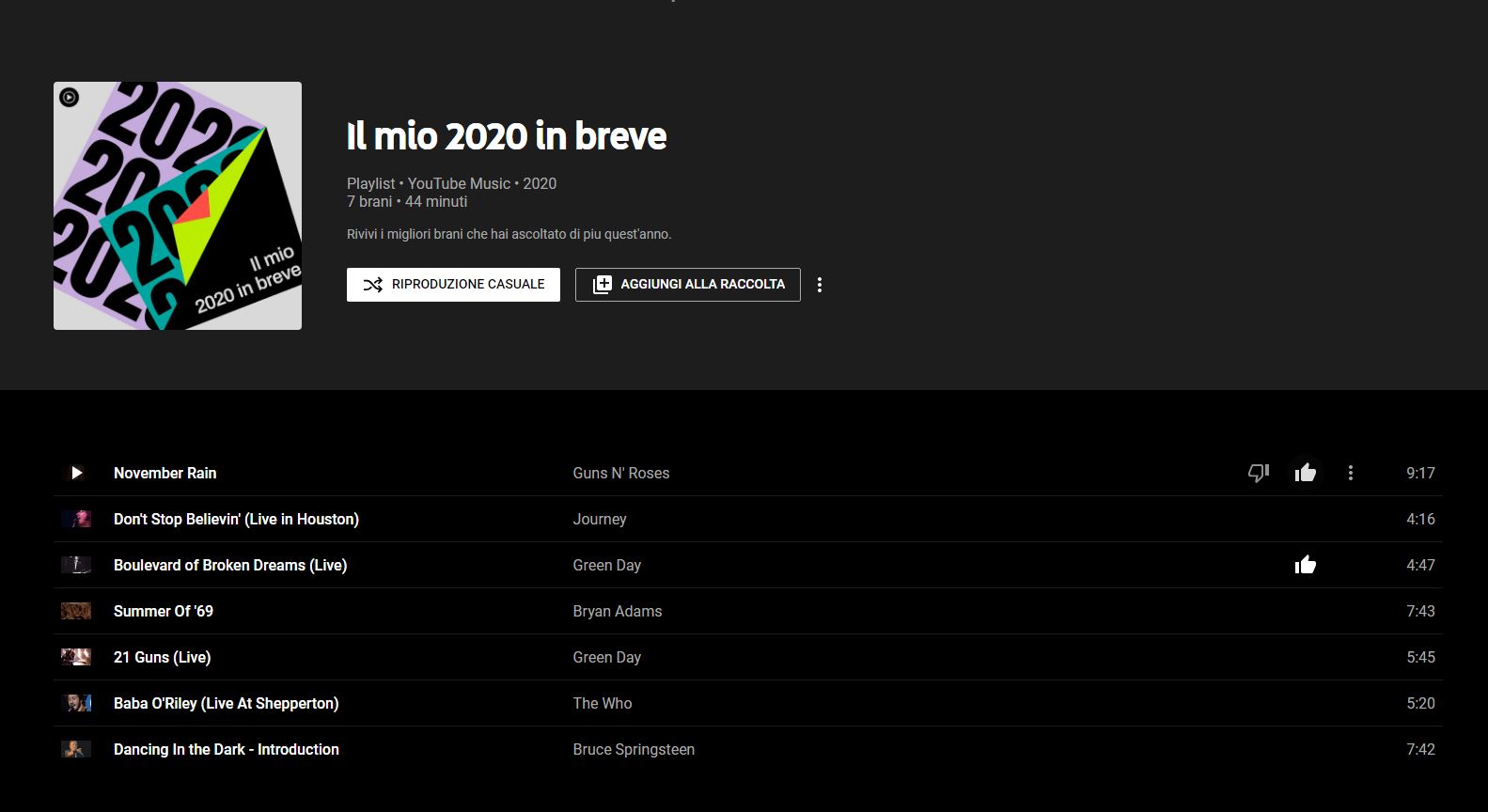Toggle the like on Boulevard of Broken Dreams
The image size is (1488, 812).
[x=1306, y=565]
